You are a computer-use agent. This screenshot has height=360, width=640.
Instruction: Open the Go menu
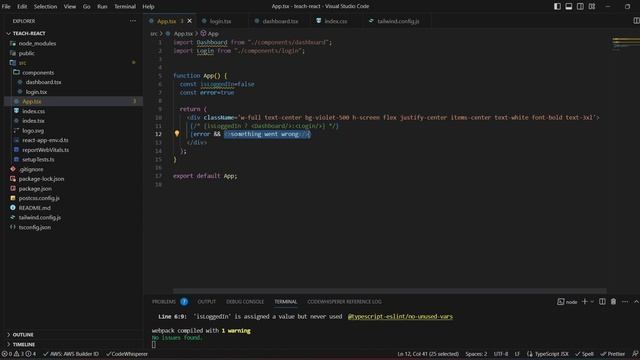(87, 7)
